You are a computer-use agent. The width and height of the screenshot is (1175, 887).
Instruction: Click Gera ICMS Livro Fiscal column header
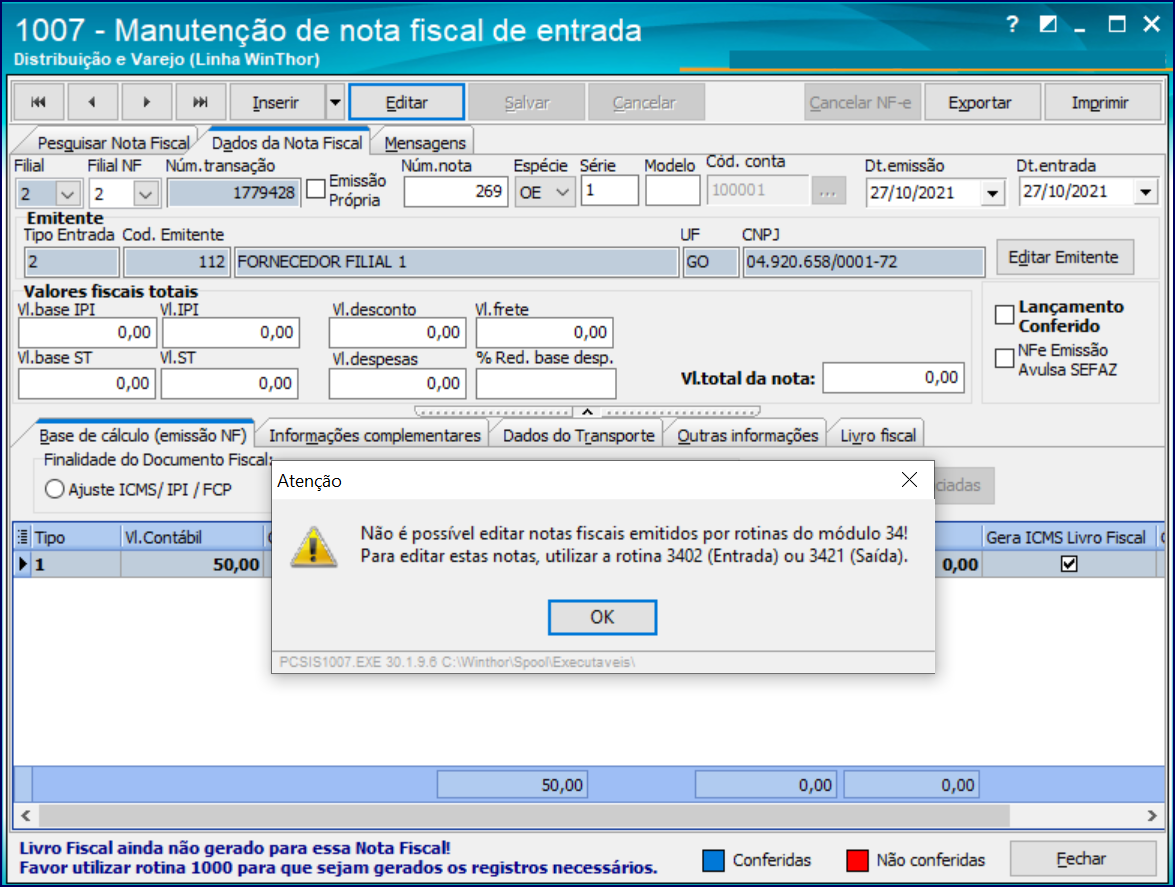[1069, 537]
